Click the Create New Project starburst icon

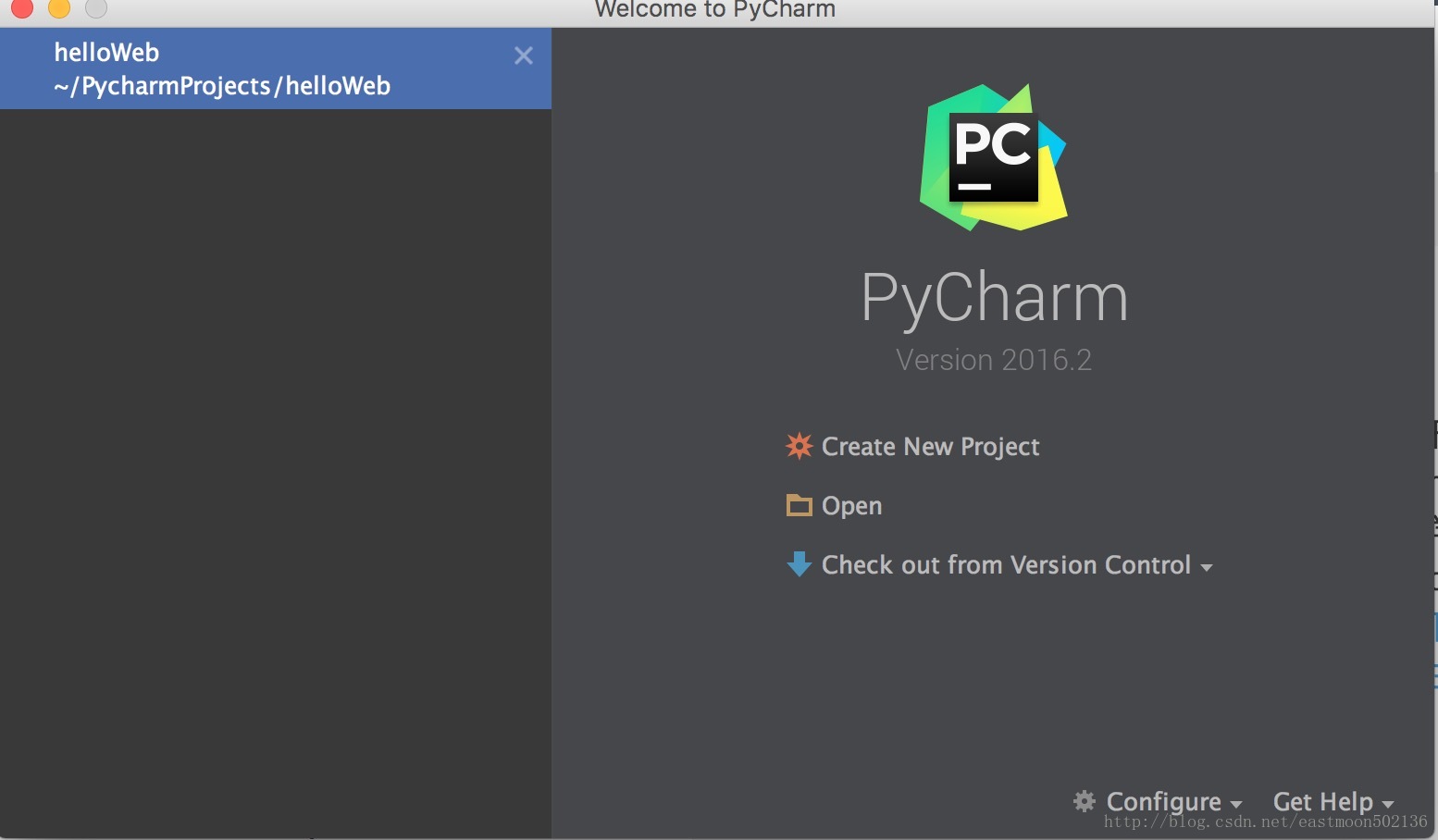click(799, 446)
